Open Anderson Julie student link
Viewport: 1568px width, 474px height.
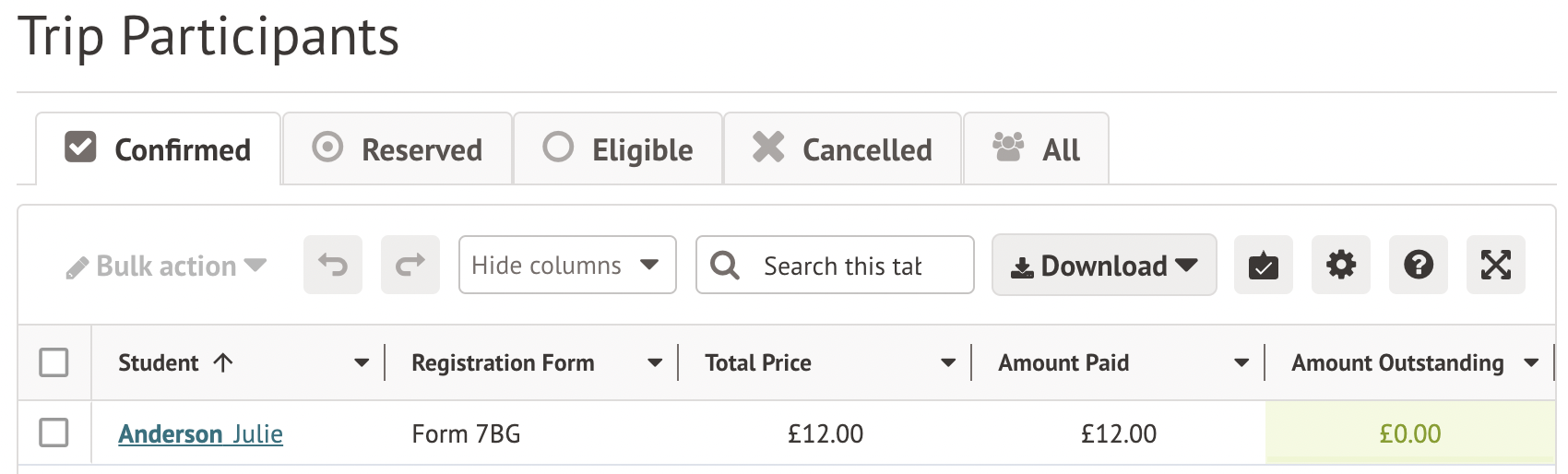point(200,433)
